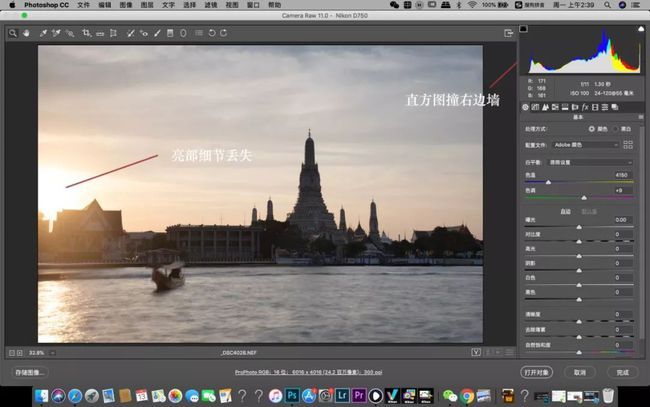Select the 黑白 (Black & White) treatment option
The image size is (650, 407).
(x=617, y=129)
